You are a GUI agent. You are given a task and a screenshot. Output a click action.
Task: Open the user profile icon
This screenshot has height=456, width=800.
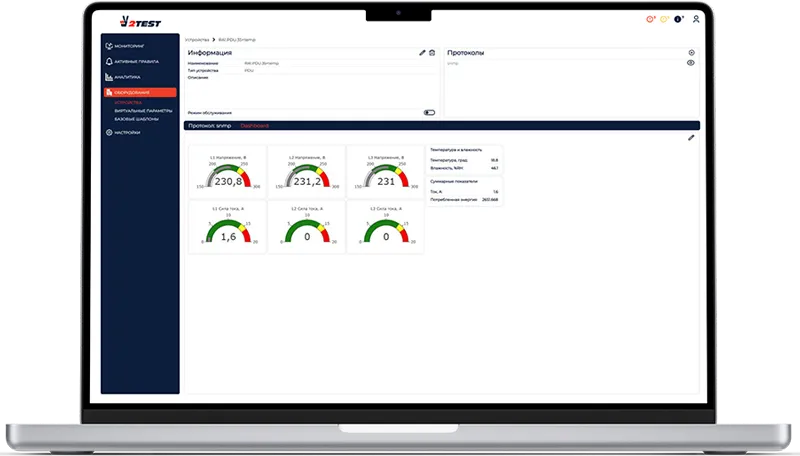click(696, 19)
